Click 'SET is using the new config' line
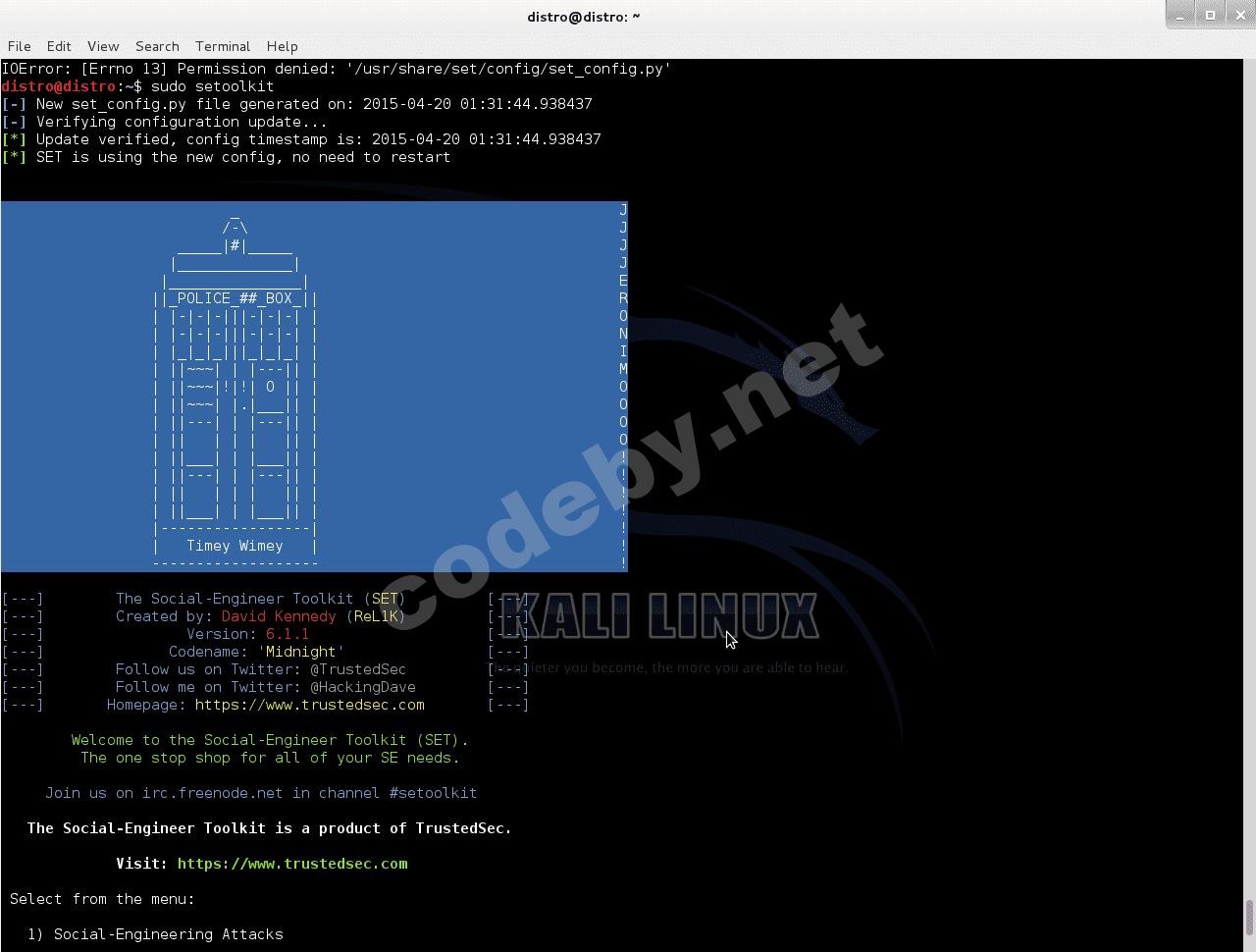This screenshot has width=1256, height=952. [227, 157]
